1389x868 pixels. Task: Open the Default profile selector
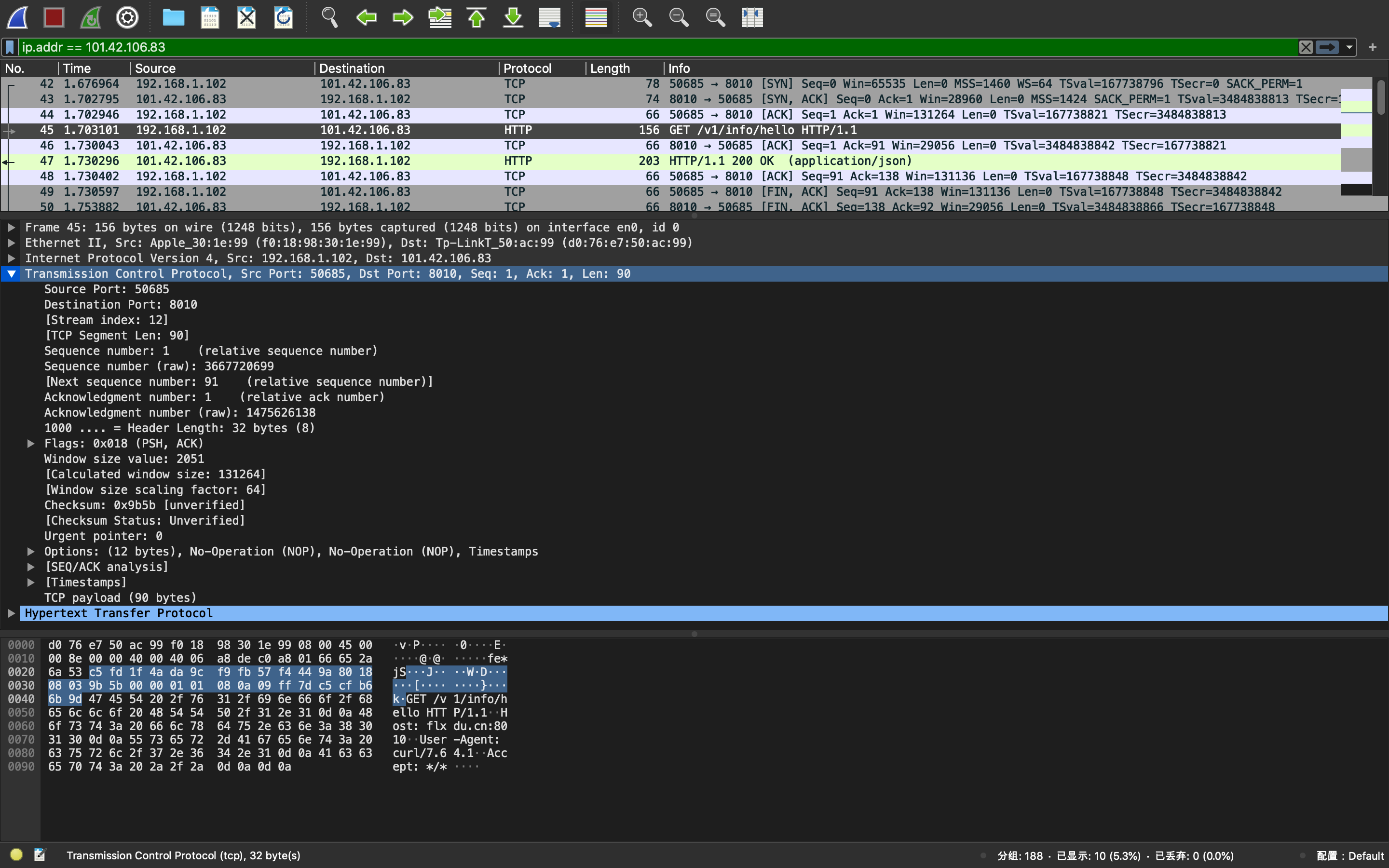[x=1350, y=855]
